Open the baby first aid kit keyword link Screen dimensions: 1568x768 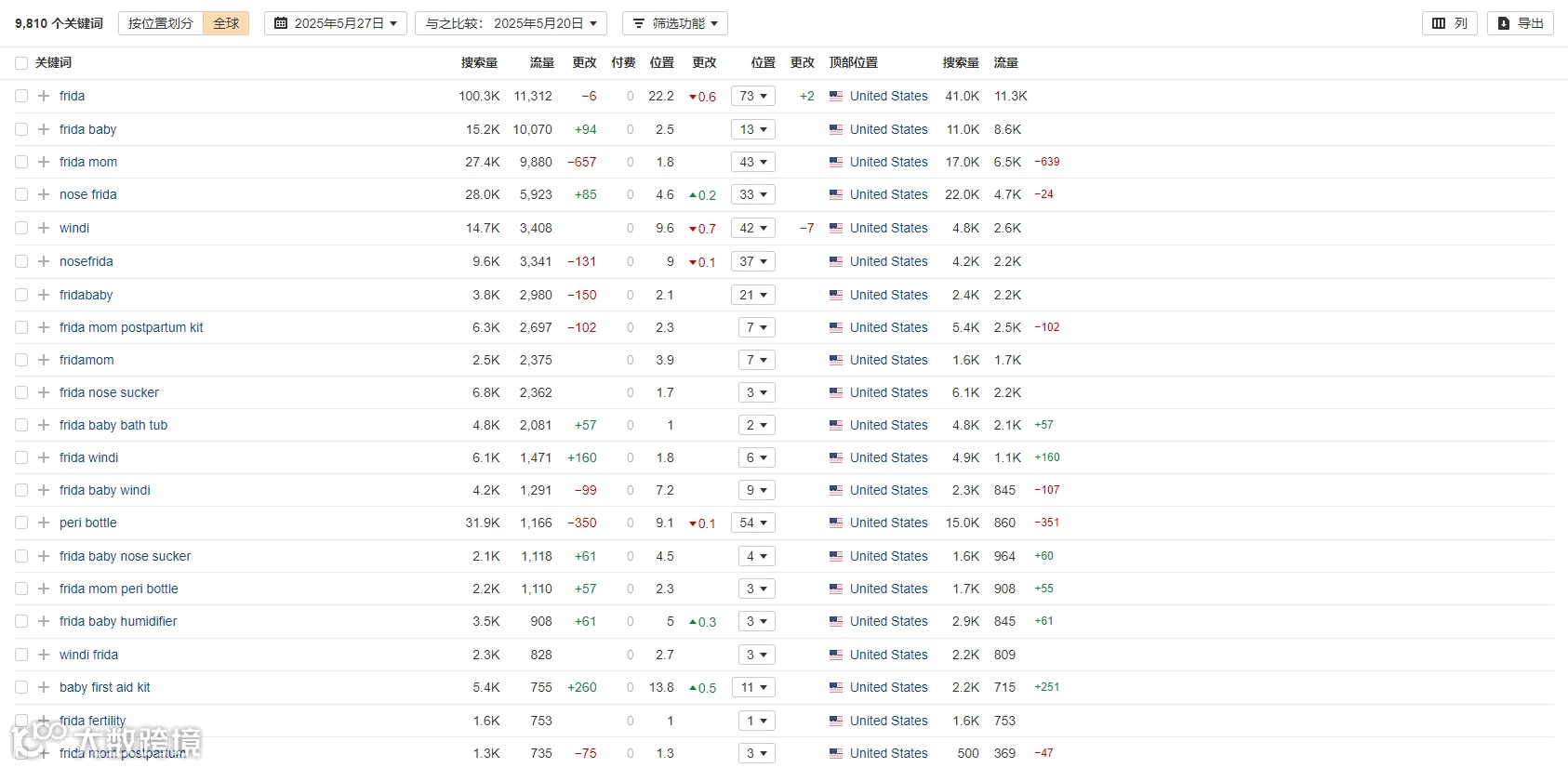point(105,687)
